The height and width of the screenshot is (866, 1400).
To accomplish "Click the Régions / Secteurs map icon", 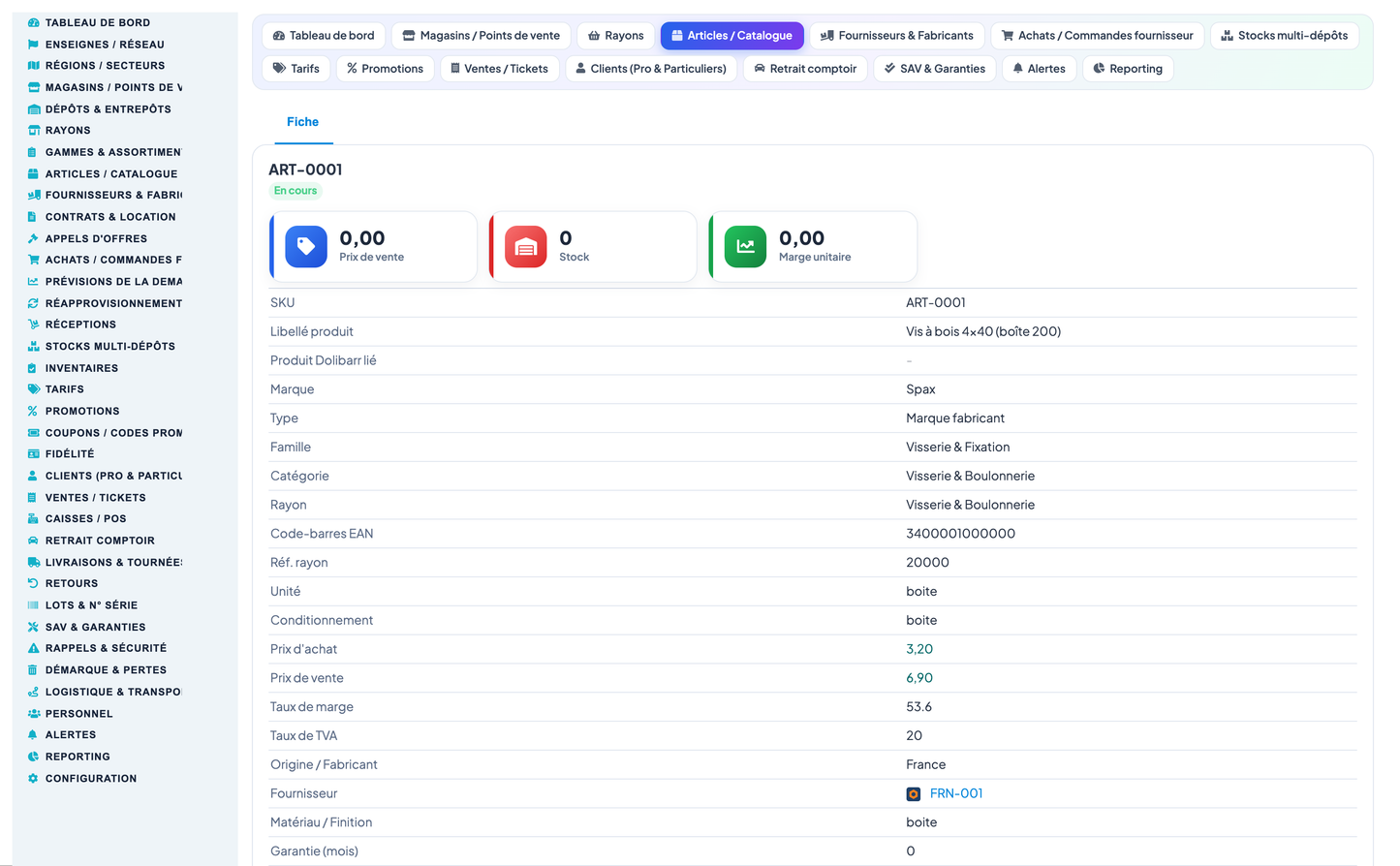I will [x=34, y=66].
